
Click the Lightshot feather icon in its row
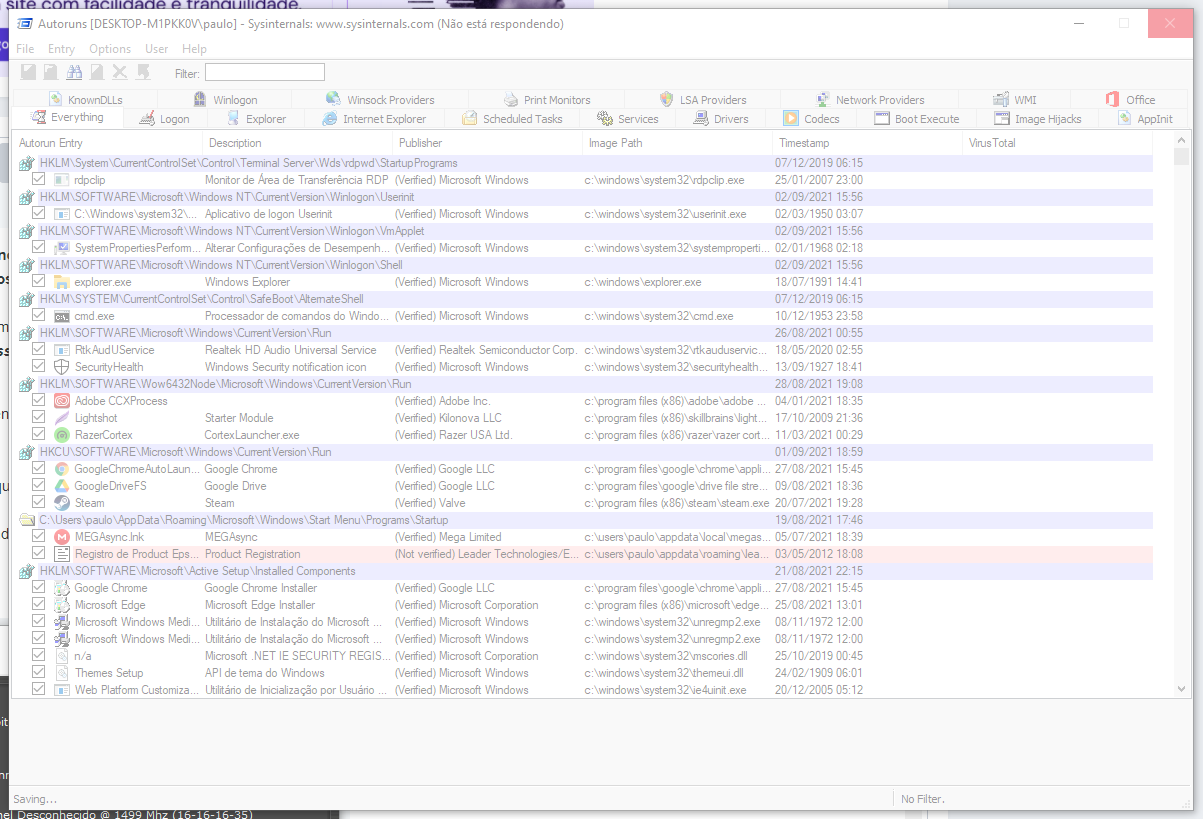pos(61,418)
